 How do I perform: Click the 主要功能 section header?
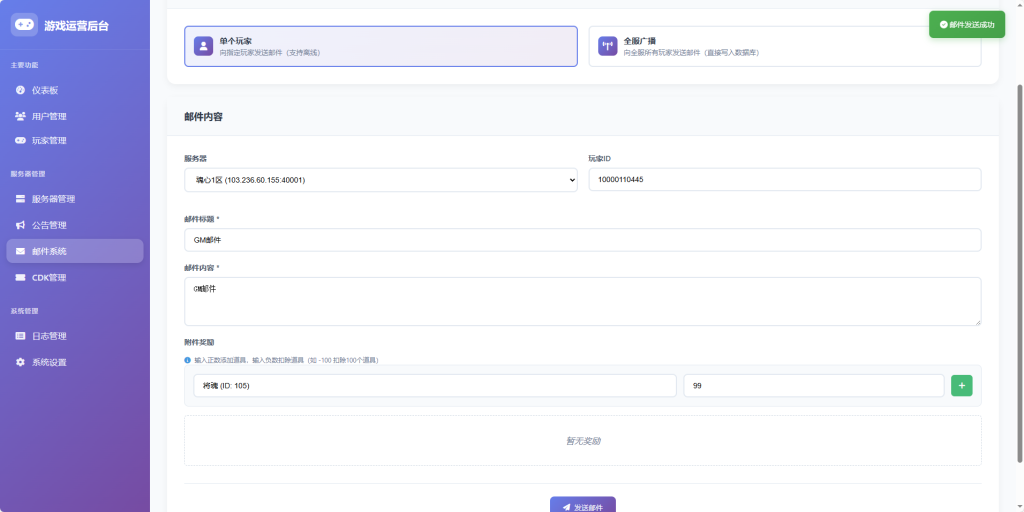pos(24,65)
